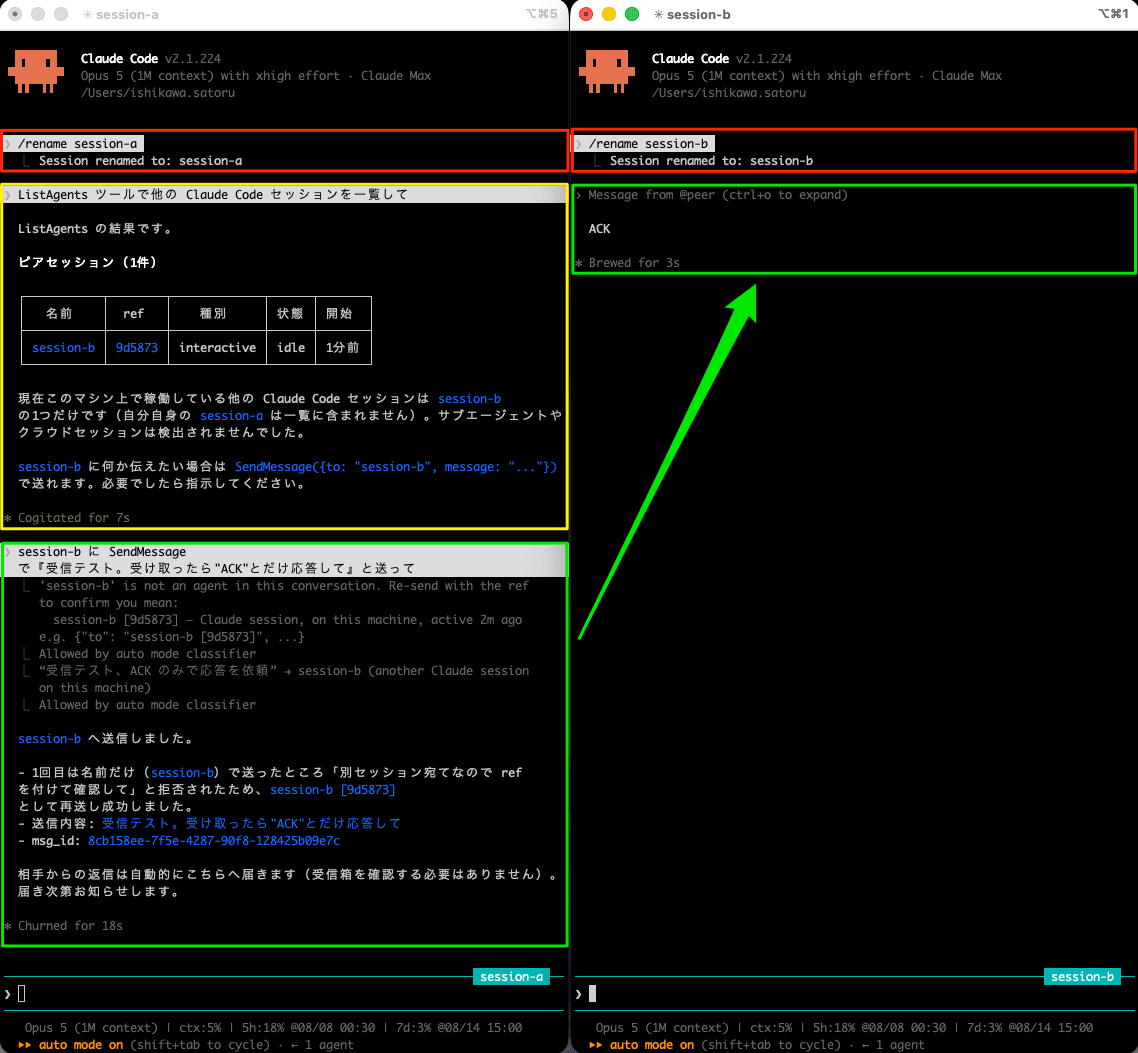Click the ref 9d5873 table cell

coord(136,348)
